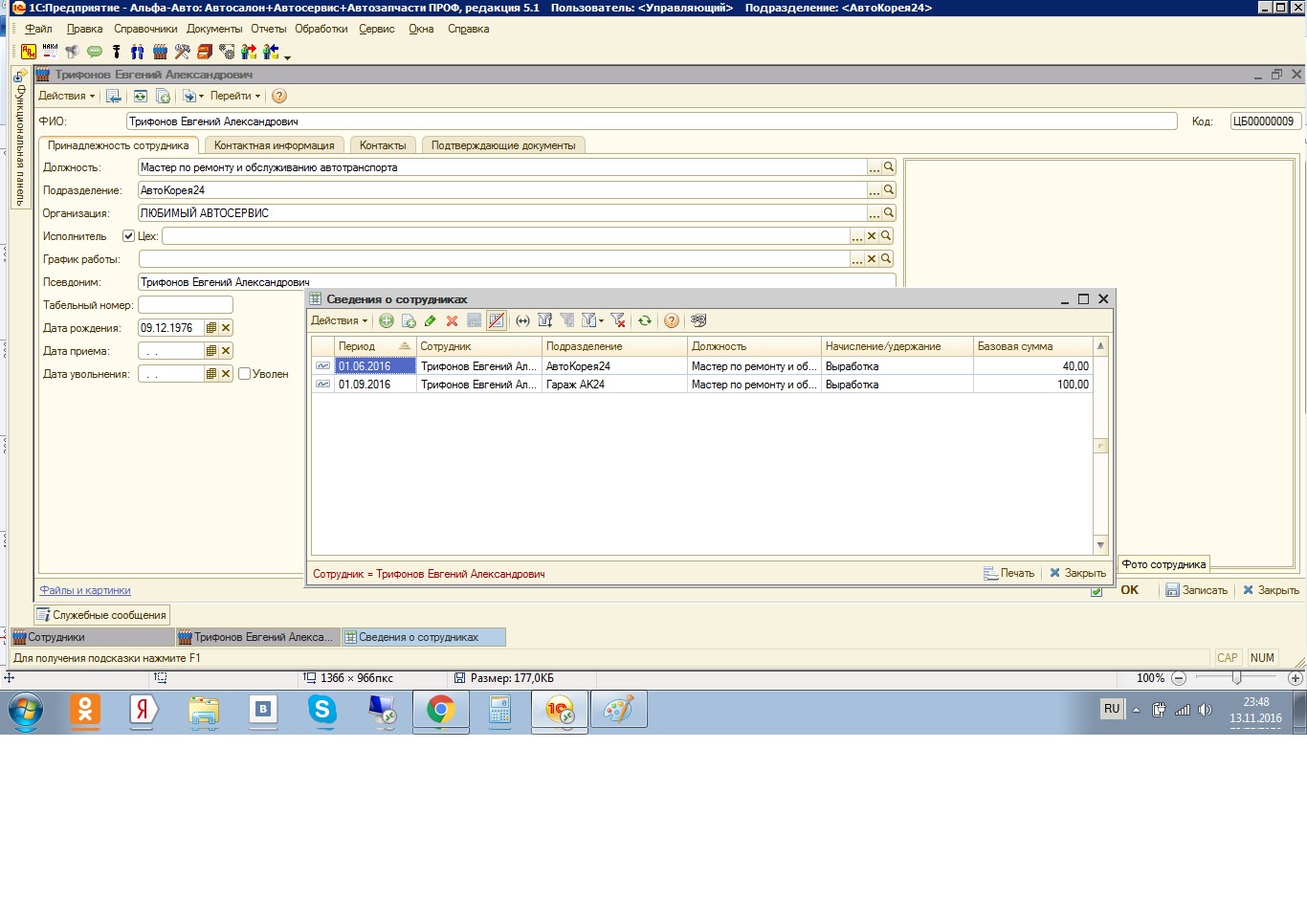Click the Табельный номер input field
This screenshot has height=924, width=1307.
point(186,305)
